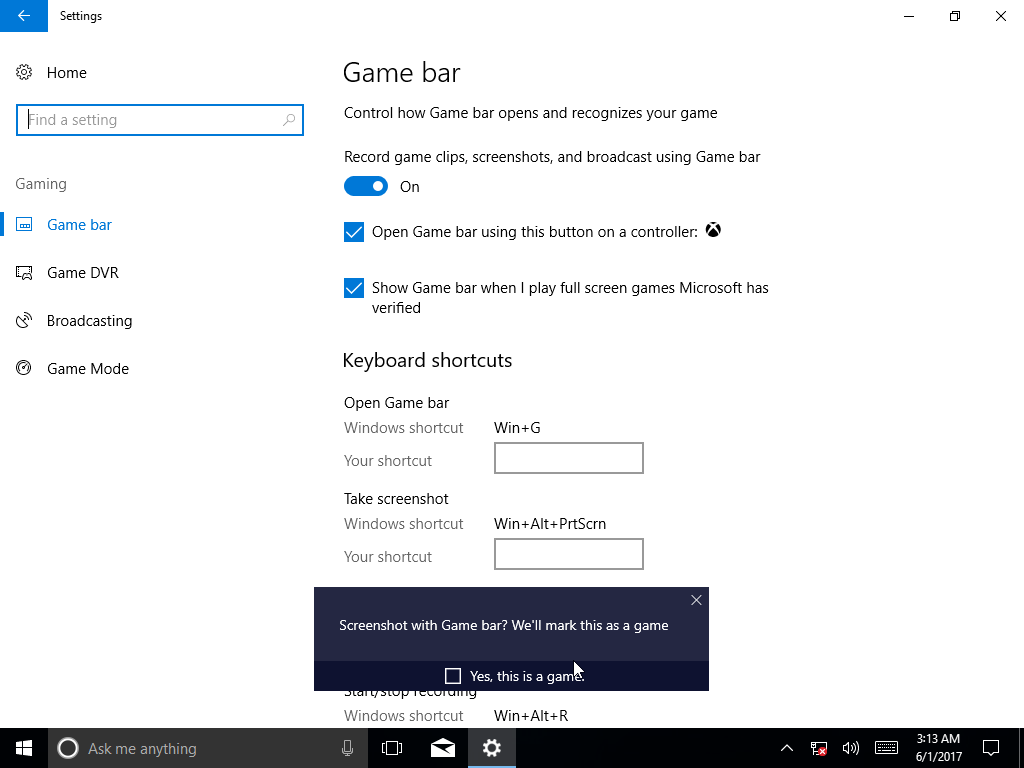Open the touch keyboard tray icon
Screen dimensions: 1024x768
(x=886, y=748)
